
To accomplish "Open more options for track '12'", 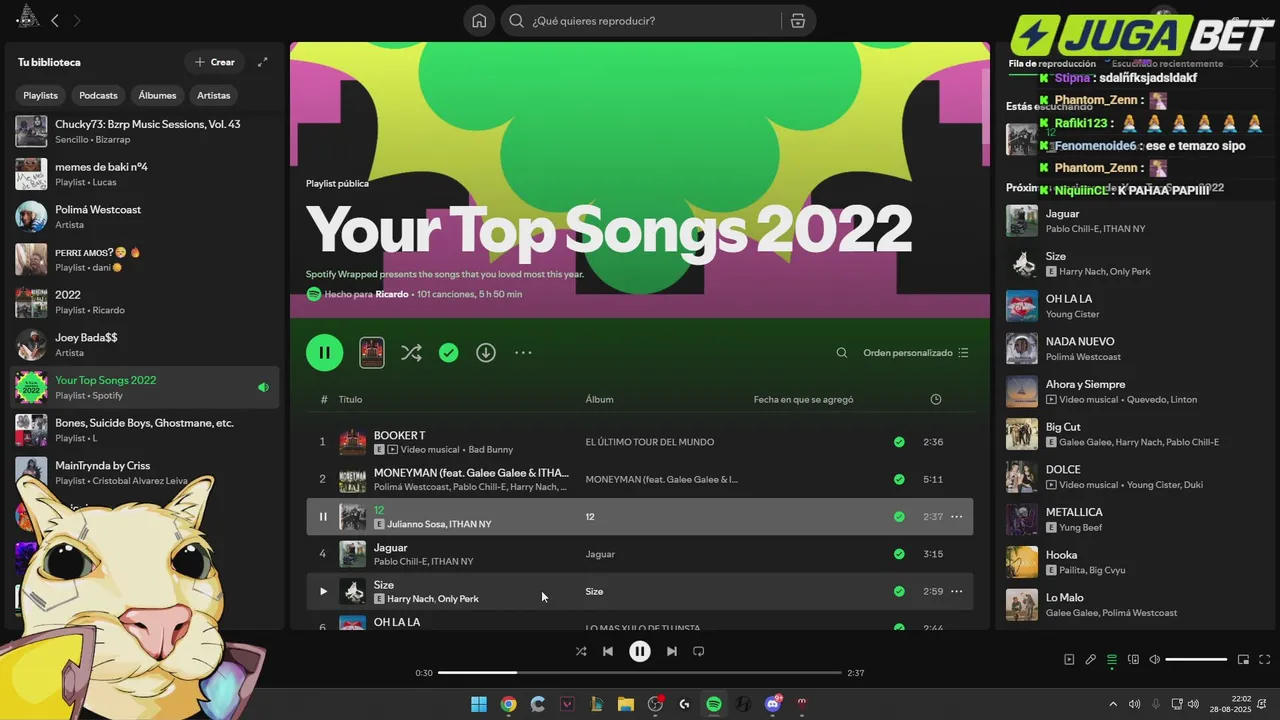I will tap(956, 517).
